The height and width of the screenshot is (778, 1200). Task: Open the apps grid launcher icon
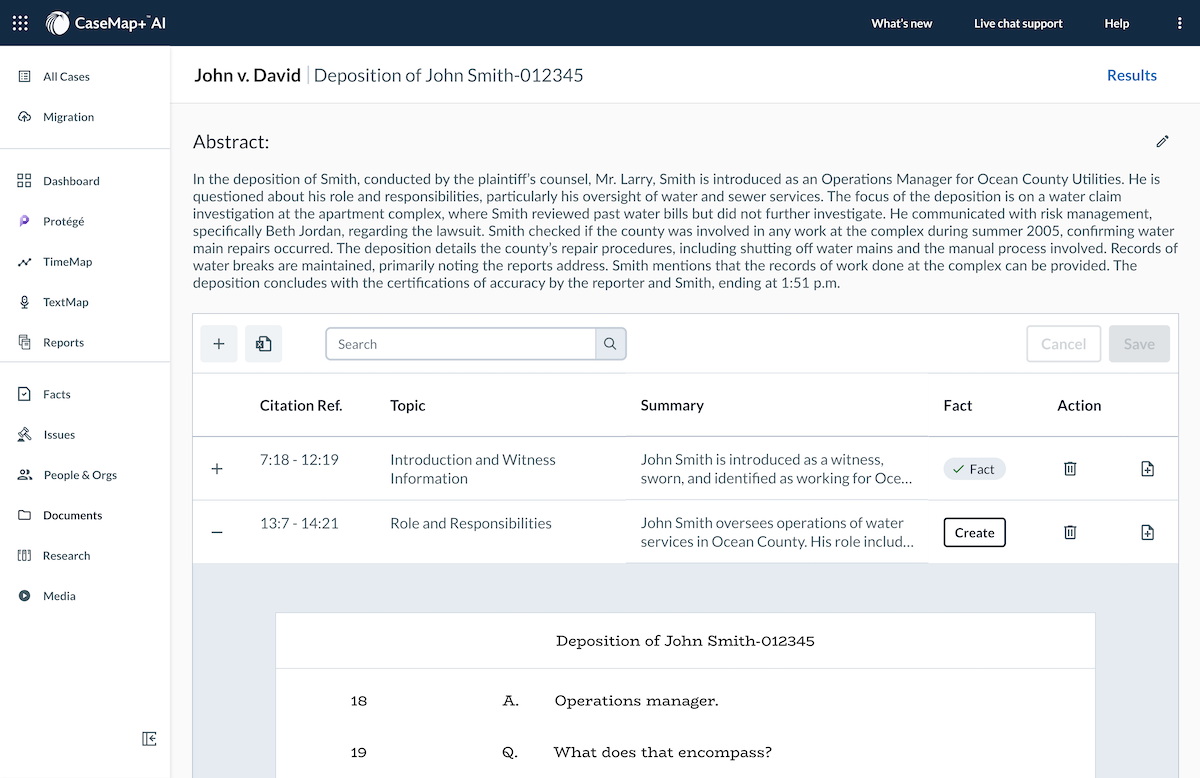(x=20, y=23)
